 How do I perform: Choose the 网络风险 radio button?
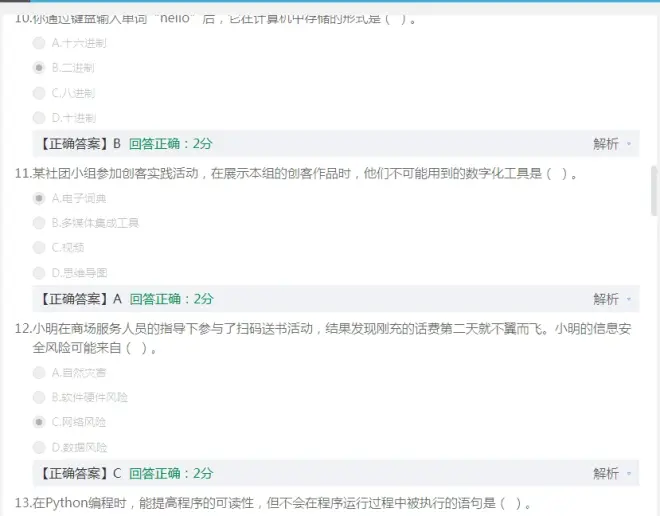39,422
